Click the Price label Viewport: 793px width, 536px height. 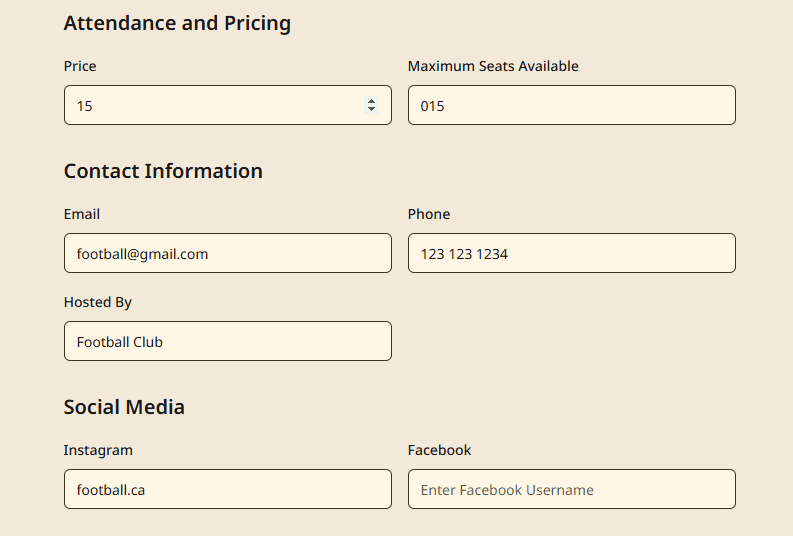tap(80, 66)
